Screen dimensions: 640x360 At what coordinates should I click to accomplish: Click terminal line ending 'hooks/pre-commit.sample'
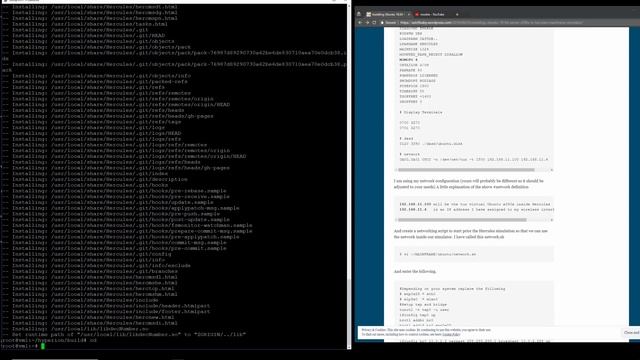tap(113, 248)
